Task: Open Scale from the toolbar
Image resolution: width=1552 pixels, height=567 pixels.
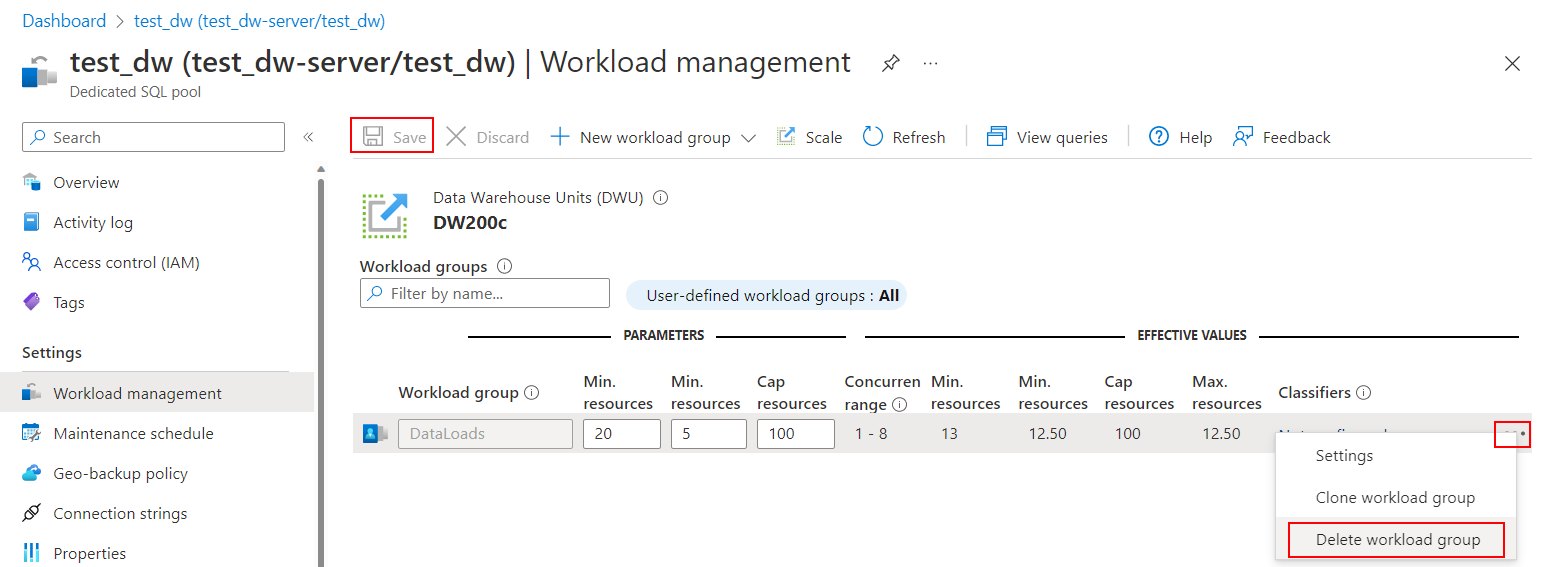Action: [810, 137]
